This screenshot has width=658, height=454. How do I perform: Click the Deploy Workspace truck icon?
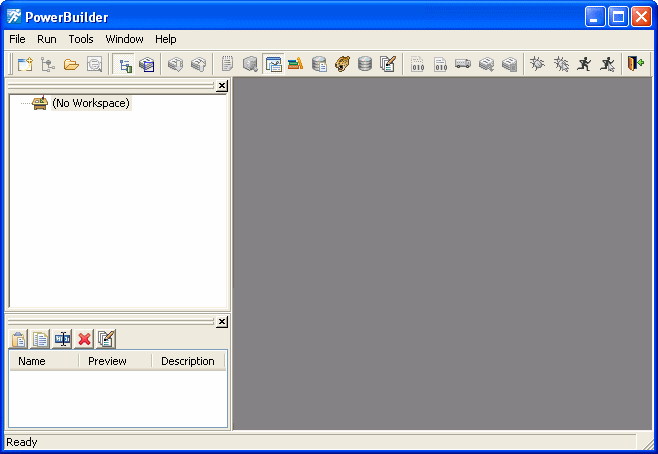(x=463, y=64)
